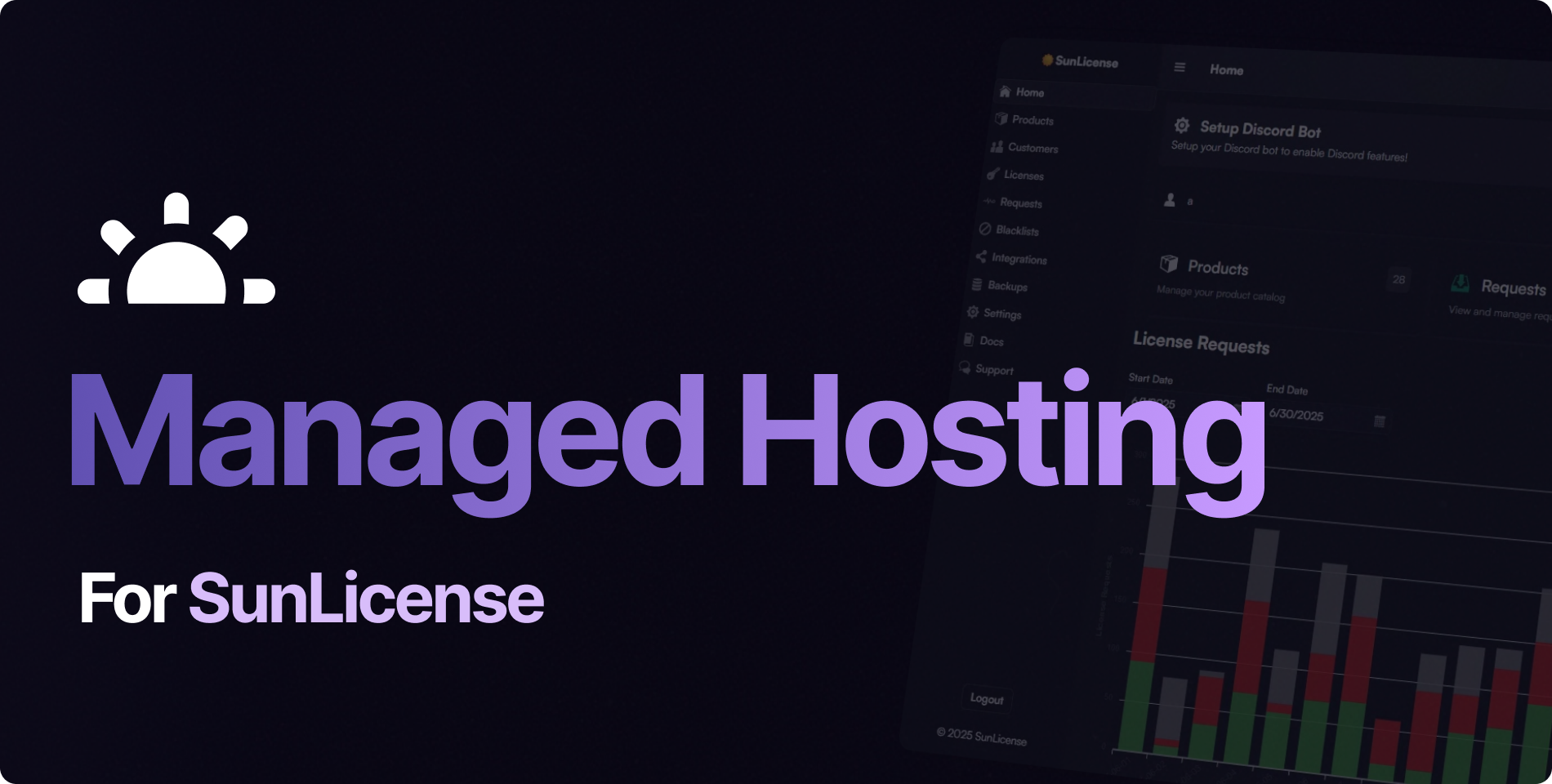1552x784 pixels.
Task: Click the 'For SunLicense' subtitle
Action: pyautogui.click(x=312, y=599)
